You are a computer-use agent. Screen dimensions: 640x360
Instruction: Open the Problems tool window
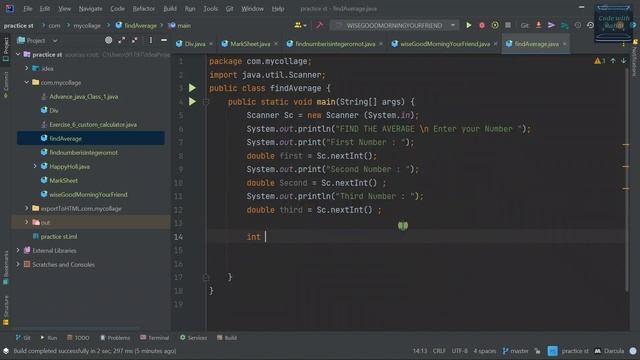(115, 338)
